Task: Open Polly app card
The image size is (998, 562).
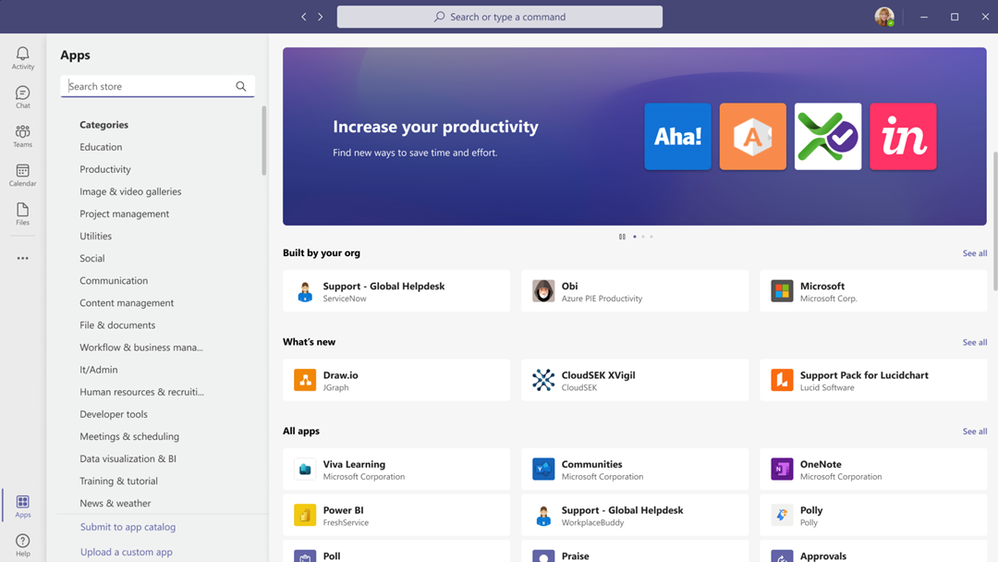Action: 873,515
